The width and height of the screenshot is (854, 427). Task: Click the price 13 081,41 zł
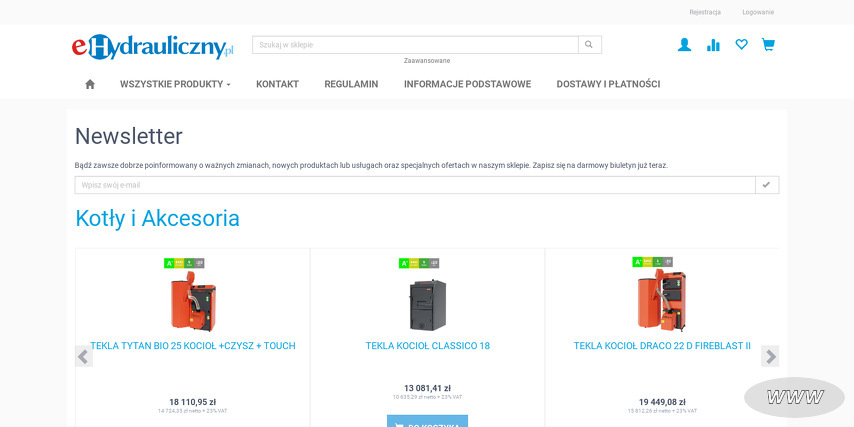(428, 388)
